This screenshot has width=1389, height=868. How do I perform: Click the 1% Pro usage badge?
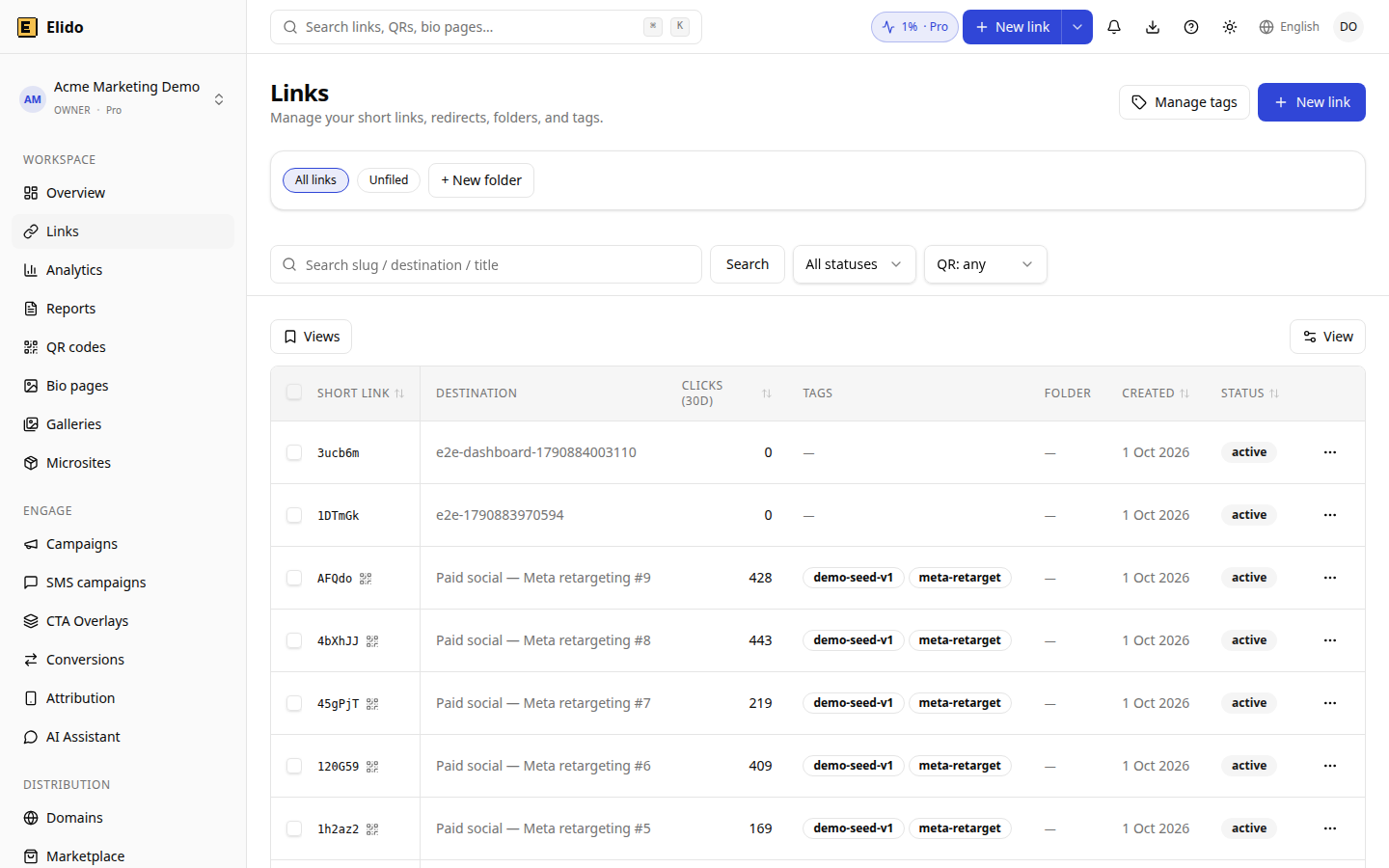[914, 27]
